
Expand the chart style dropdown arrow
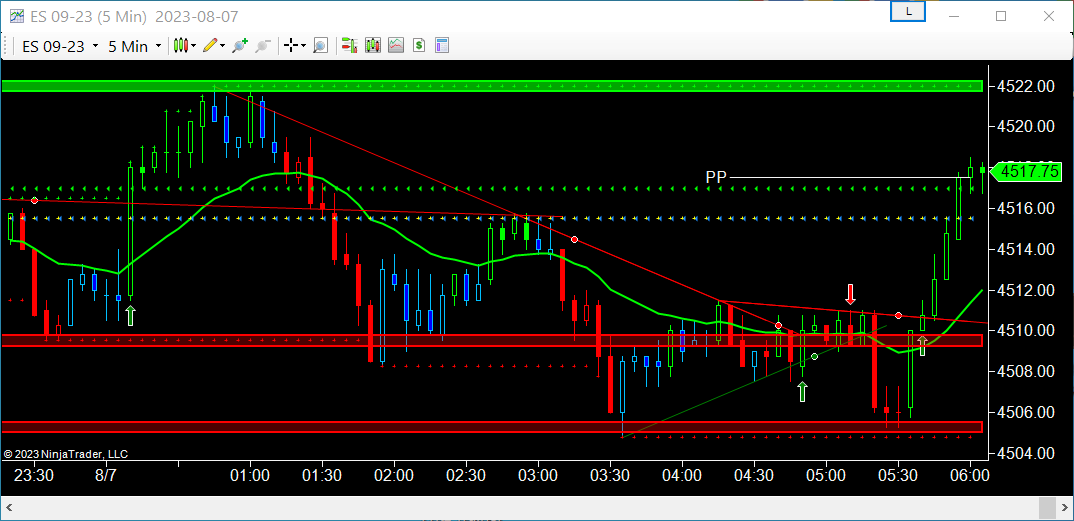[194, 46]
